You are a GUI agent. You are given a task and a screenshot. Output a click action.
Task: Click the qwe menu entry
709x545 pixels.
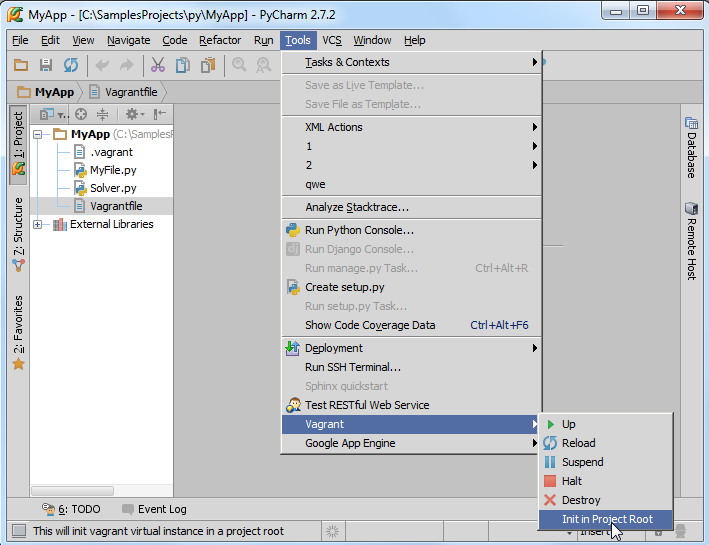pos(411,184)
